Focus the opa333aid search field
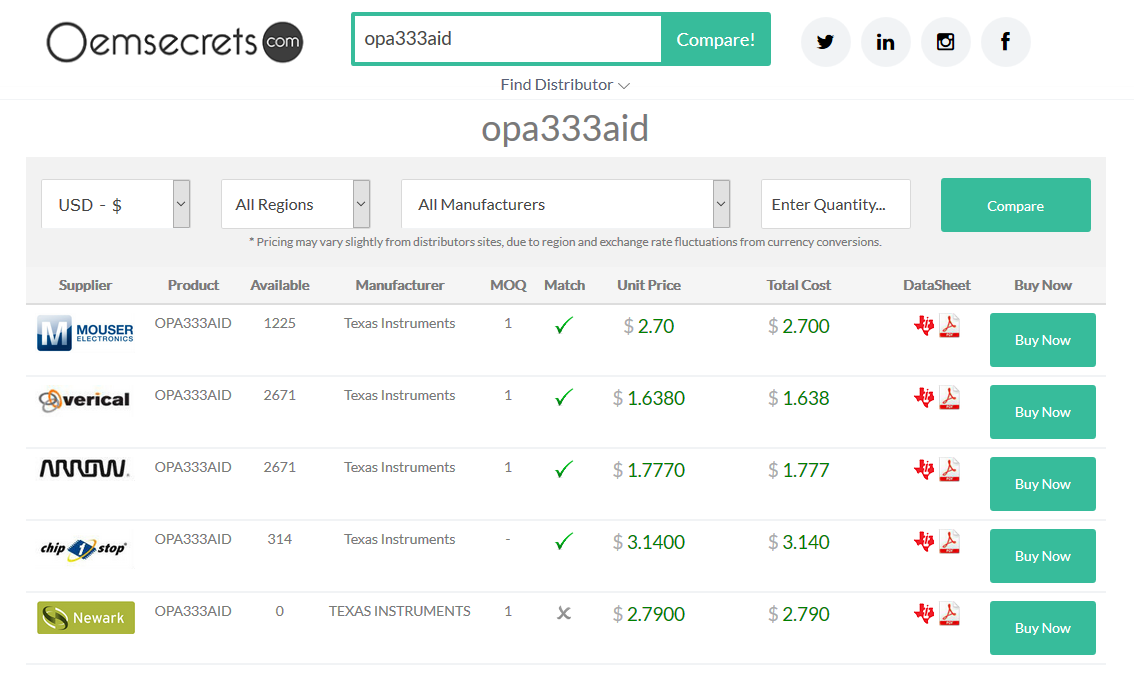Viewport: 1134px width, 677px height. (508, 39)
